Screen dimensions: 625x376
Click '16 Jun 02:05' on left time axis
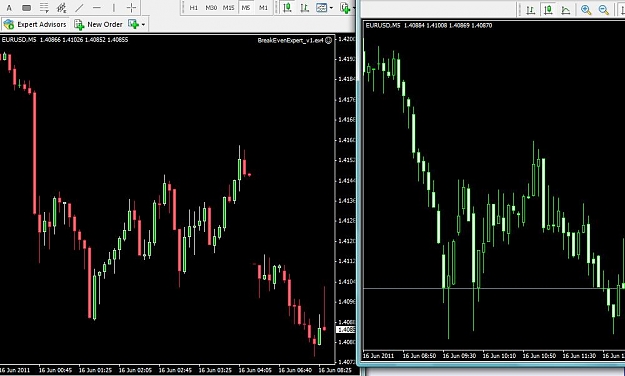[x=135, y=370]
